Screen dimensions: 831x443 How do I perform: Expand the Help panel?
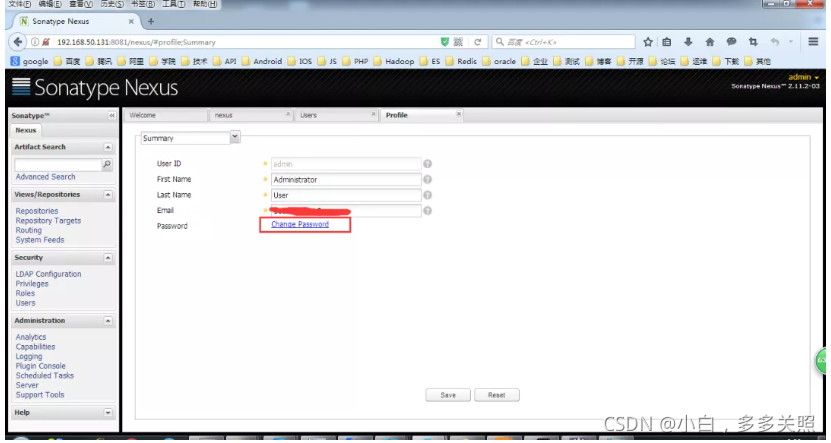pos(108,413)
